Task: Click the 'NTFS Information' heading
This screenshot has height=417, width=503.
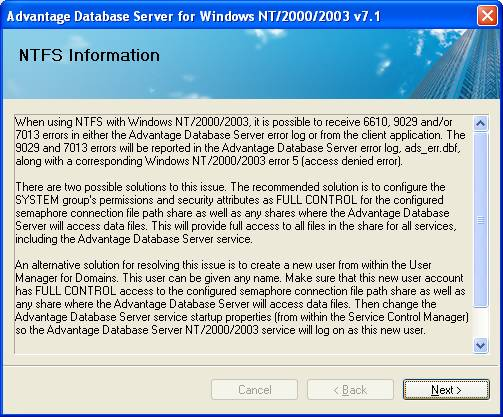Action: (x=89, y=55)
